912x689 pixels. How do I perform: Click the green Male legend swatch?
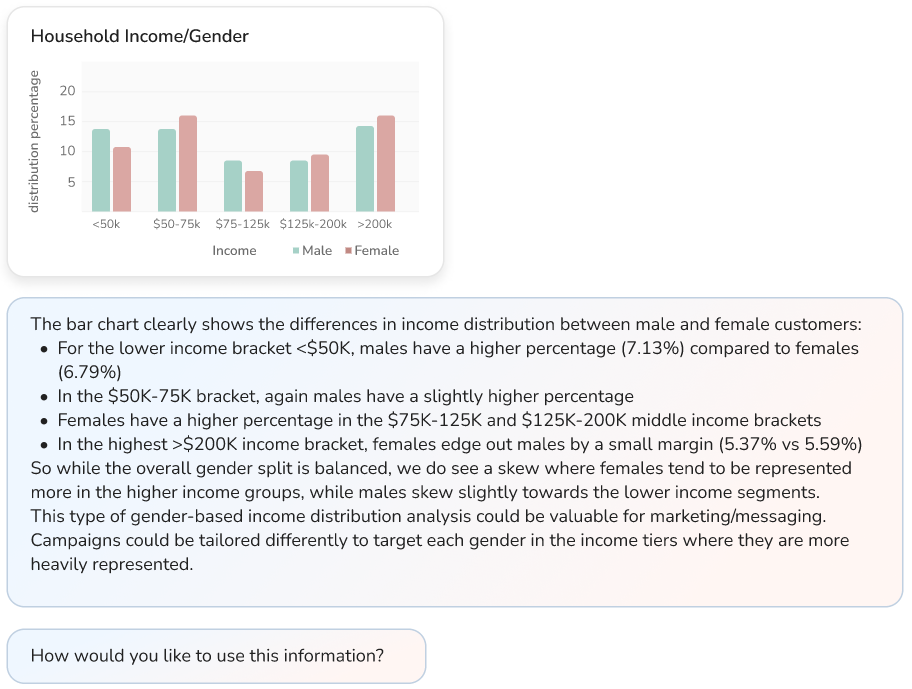click(x=296, y=251)
